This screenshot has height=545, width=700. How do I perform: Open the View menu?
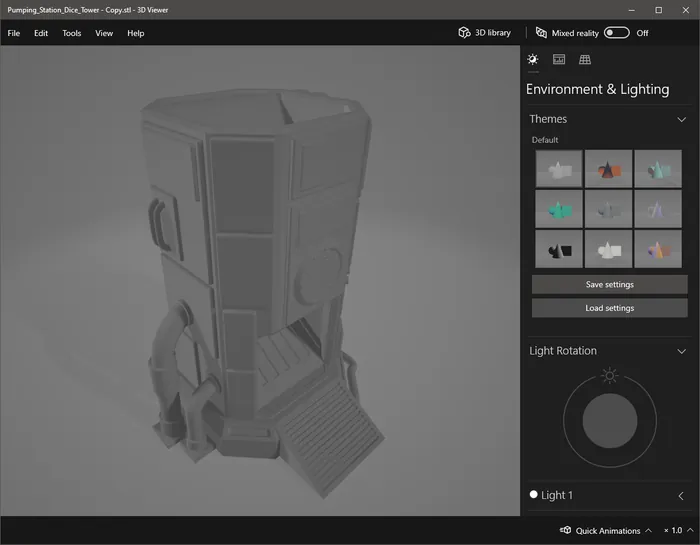click(104, 33)
